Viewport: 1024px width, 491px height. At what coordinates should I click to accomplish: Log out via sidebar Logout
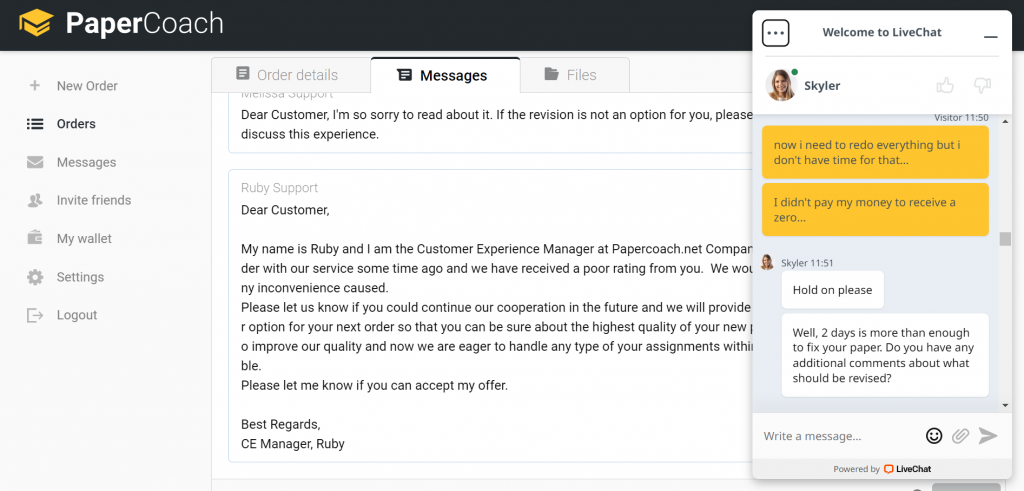[x=76, y=315]
